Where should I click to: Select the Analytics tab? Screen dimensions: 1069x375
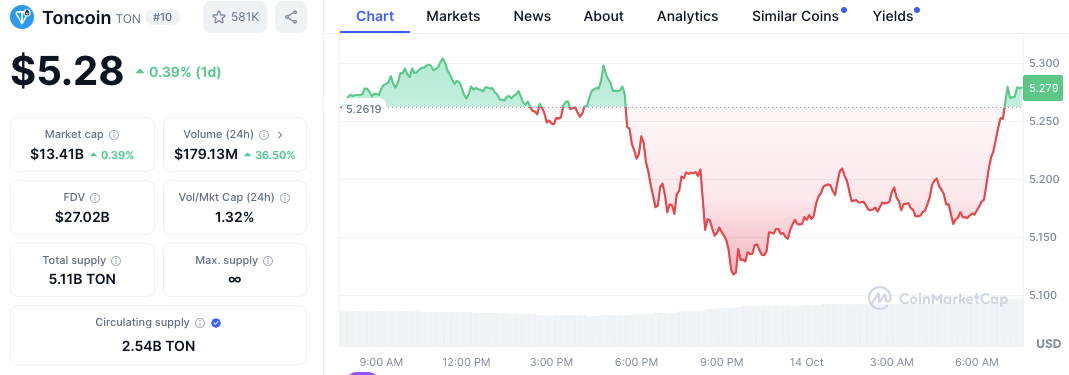pos(687,16)
